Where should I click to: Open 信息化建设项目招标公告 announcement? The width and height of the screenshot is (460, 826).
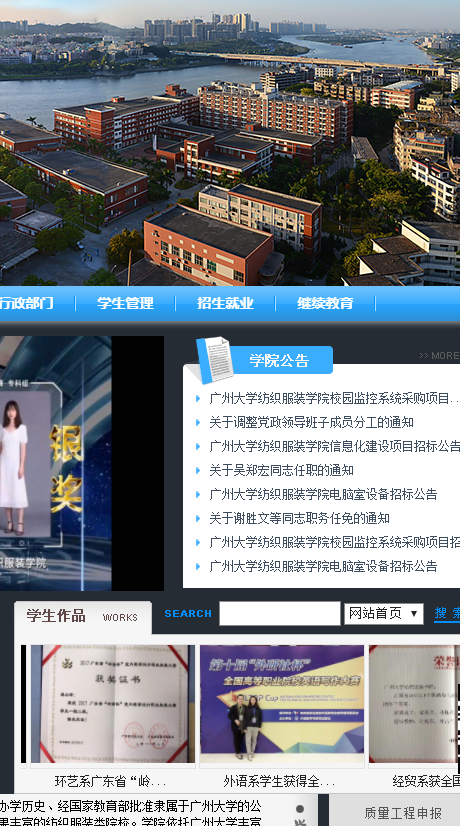(335, 446)
